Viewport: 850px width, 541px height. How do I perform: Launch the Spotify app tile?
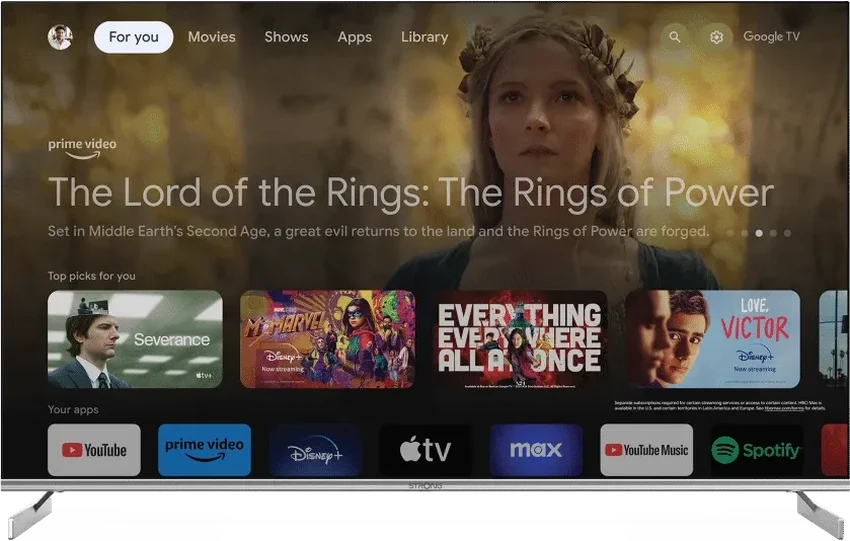[757, 450]
